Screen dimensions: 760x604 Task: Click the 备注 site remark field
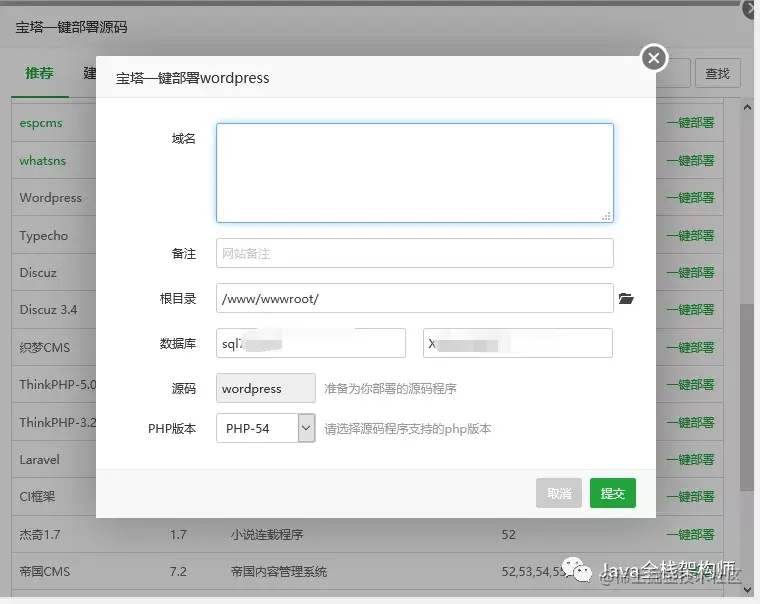[x=415, y=253]
